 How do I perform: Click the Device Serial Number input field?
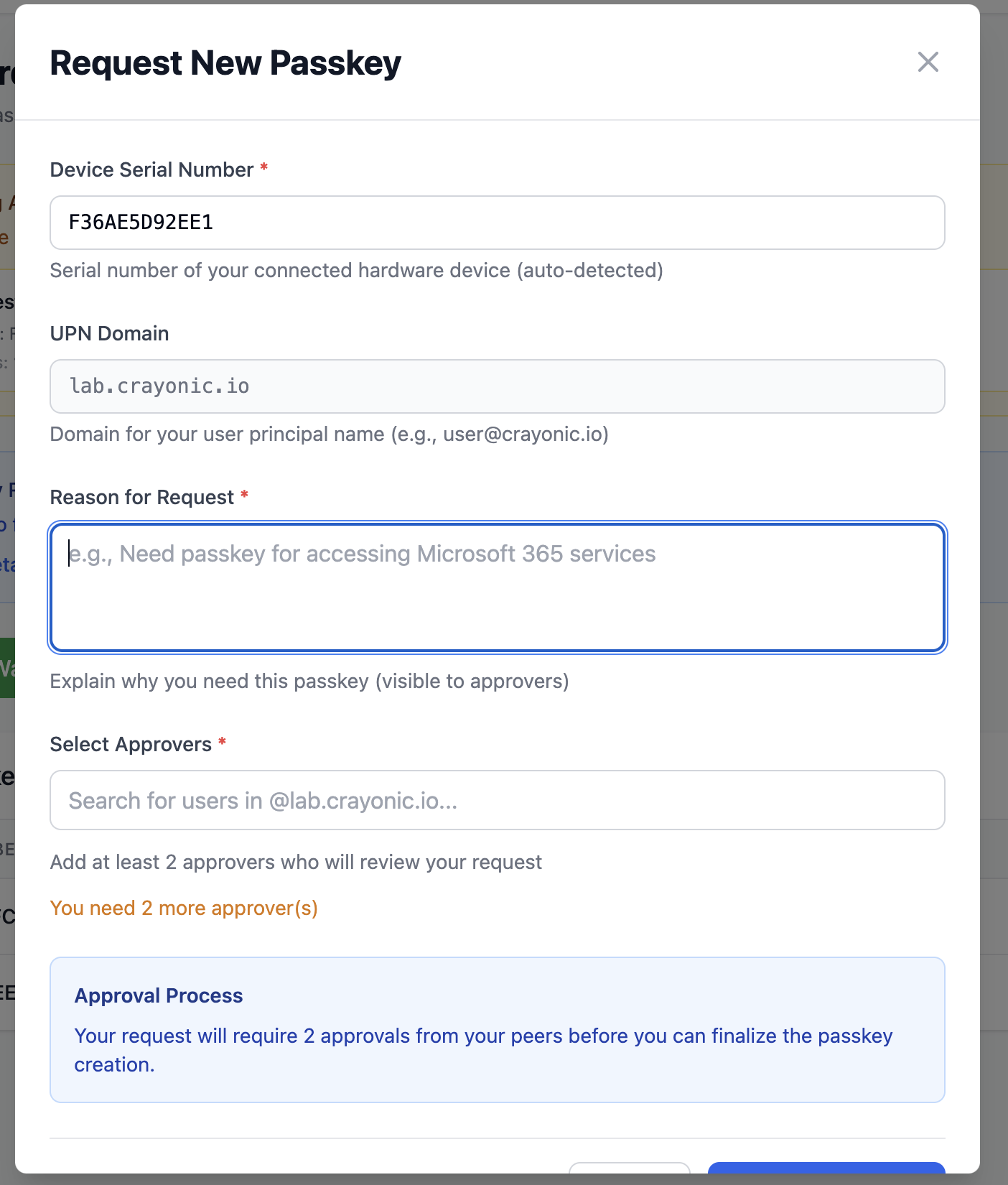pyautogui.click(x=497, y=223)
